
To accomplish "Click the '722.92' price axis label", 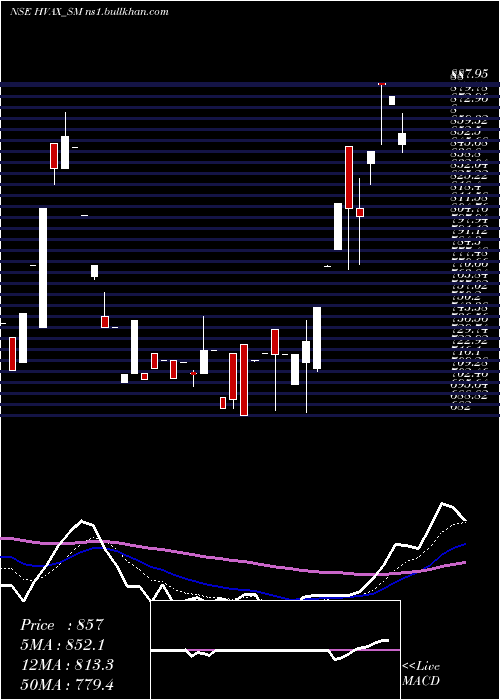I will tap(469, 341).
